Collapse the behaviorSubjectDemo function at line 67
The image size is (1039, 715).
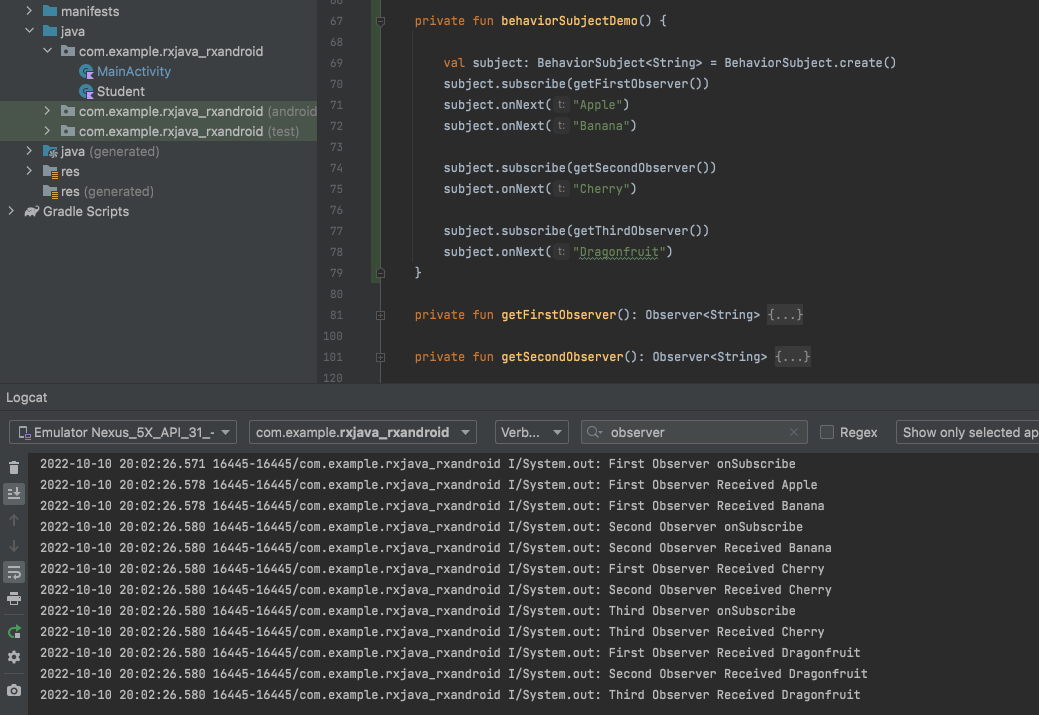(x=379, y=19)
